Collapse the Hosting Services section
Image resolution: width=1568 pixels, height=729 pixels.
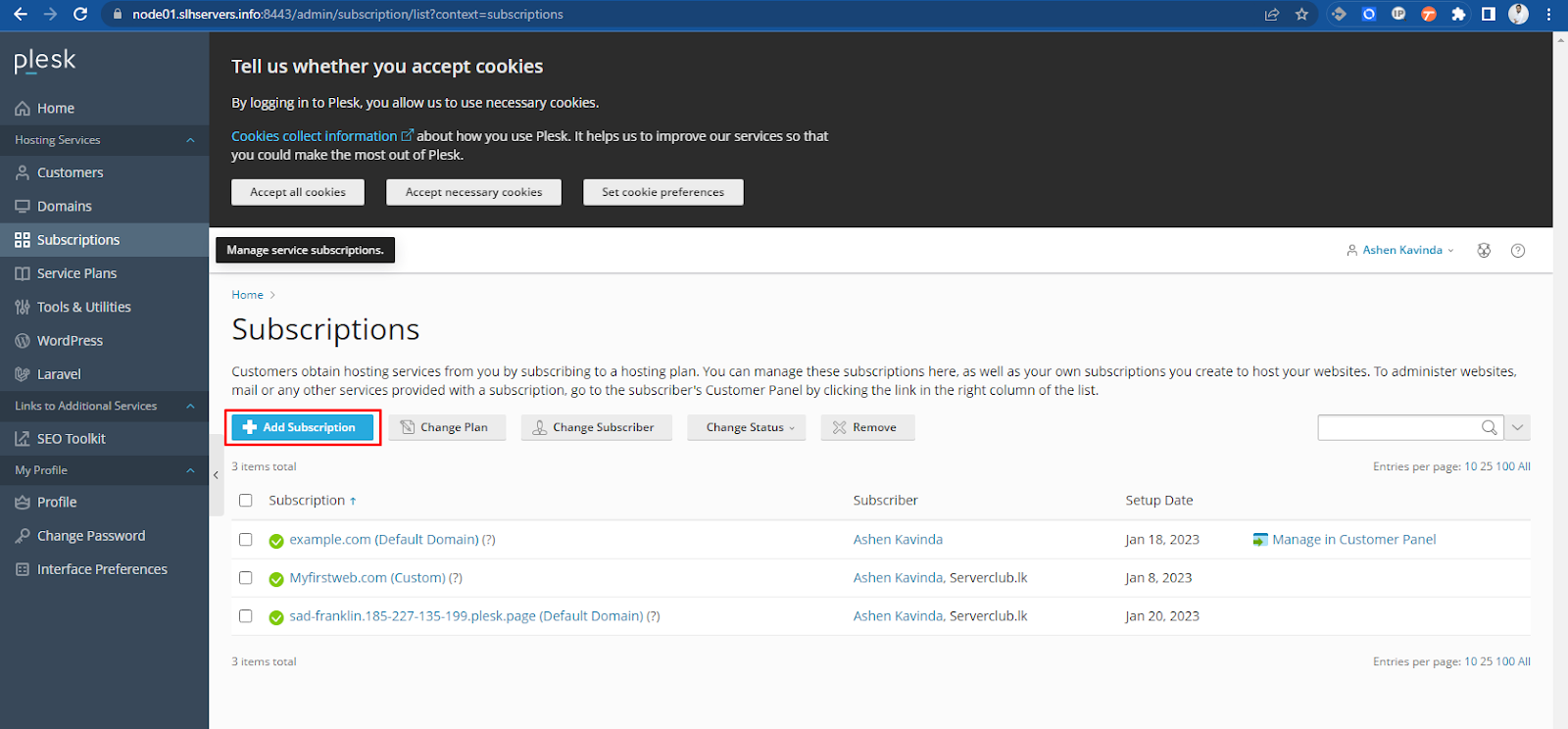pos(190,140)
